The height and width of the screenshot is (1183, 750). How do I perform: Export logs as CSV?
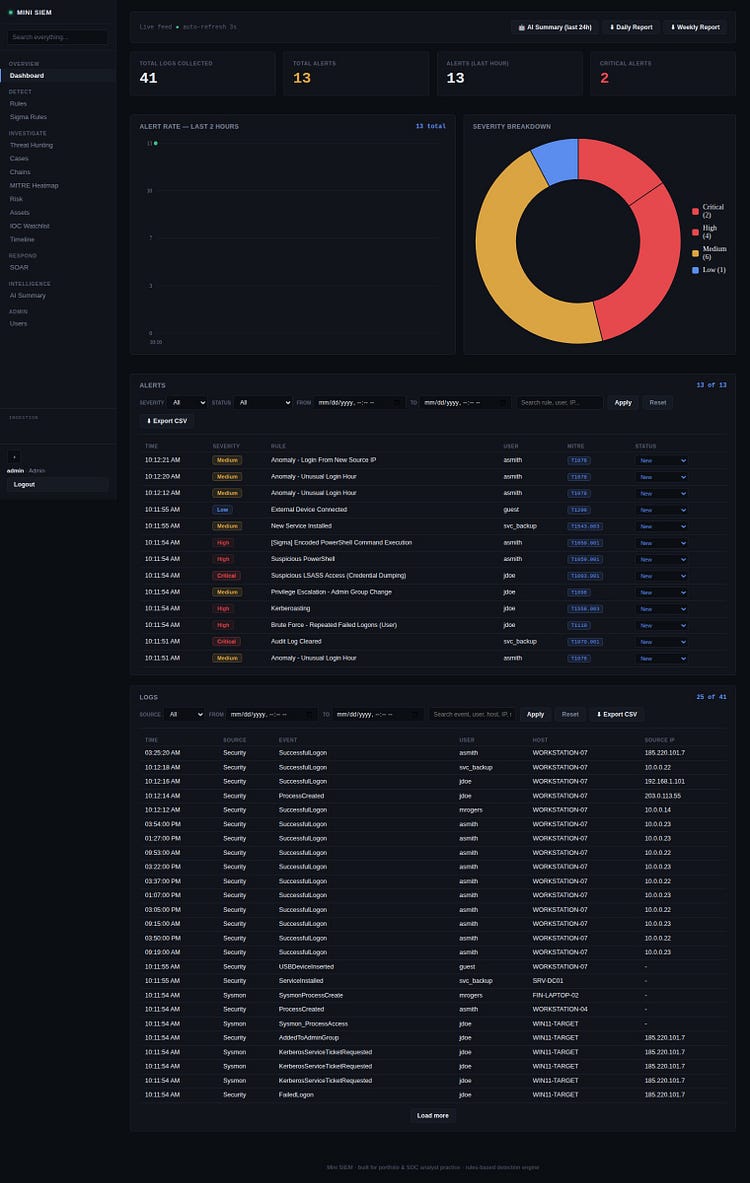point(616,714)
